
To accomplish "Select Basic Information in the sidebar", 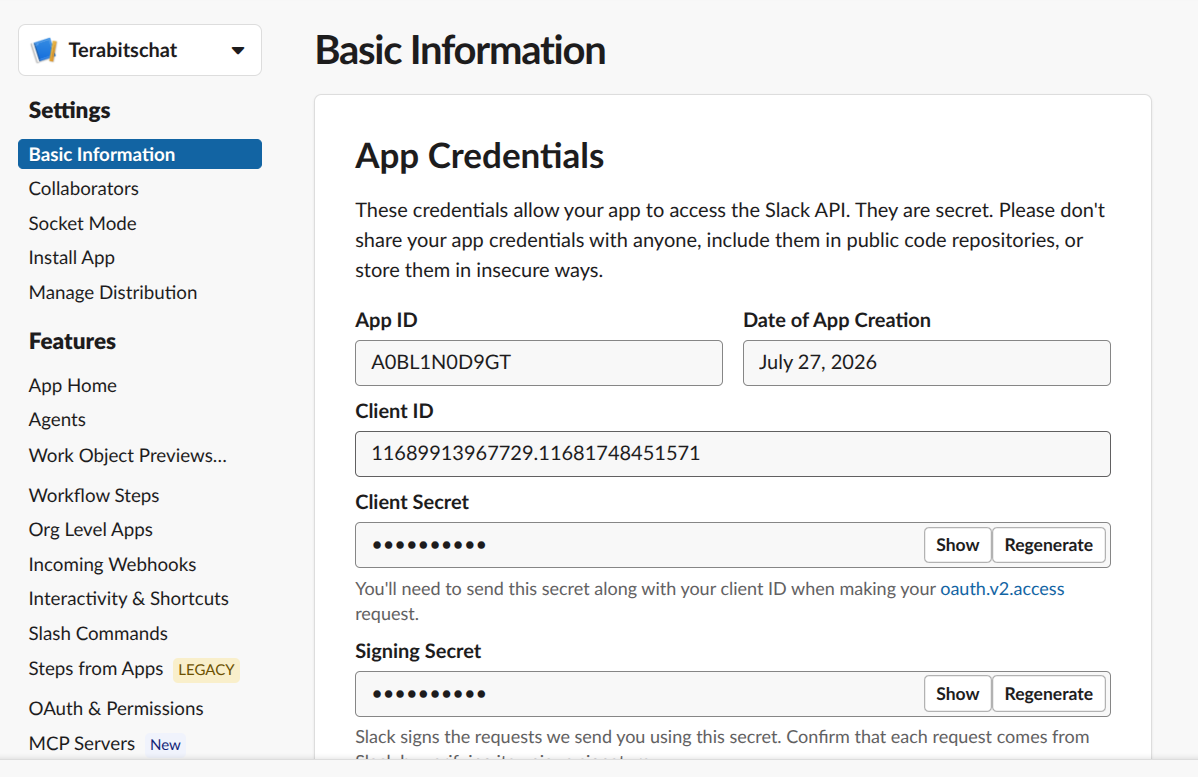I will pyautogui.click(x=140, y=154).
